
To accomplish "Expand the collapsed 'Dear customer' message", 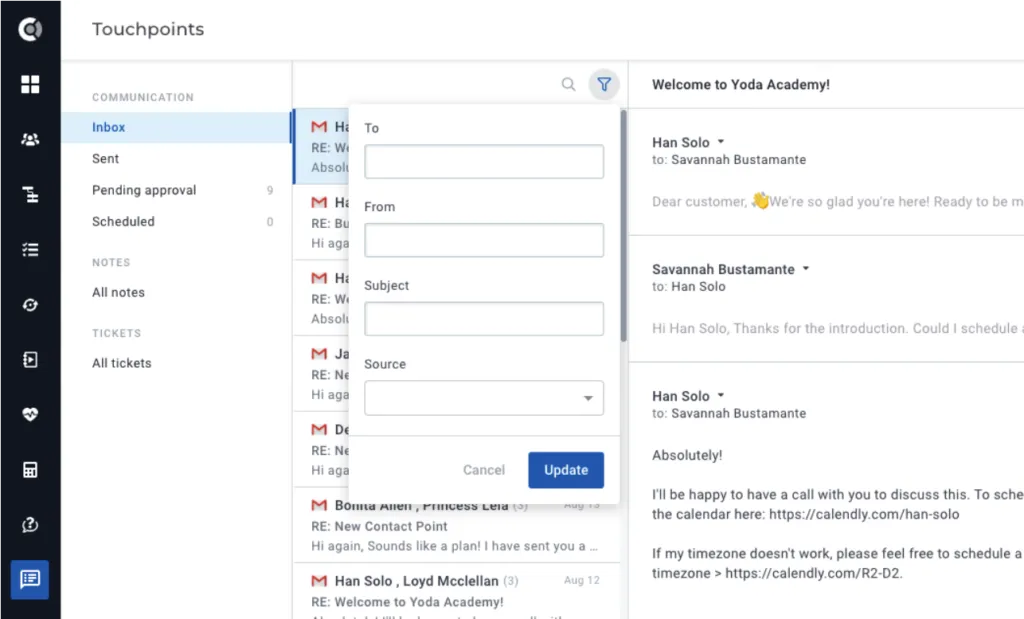I will (x=838, y=202).
